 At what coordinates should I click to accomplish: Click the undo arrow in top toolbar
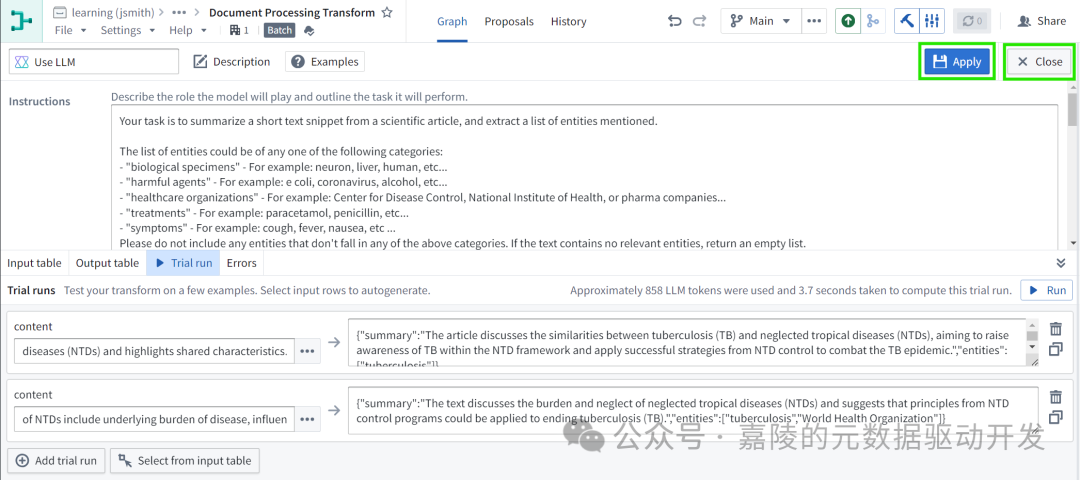click(675, 21)
